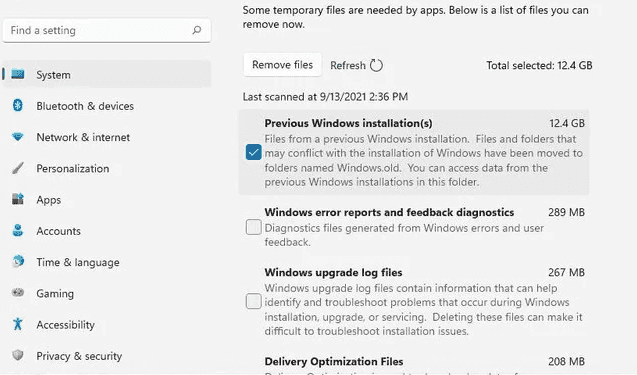Click Windows upgrade log files heading

(333, 272)
